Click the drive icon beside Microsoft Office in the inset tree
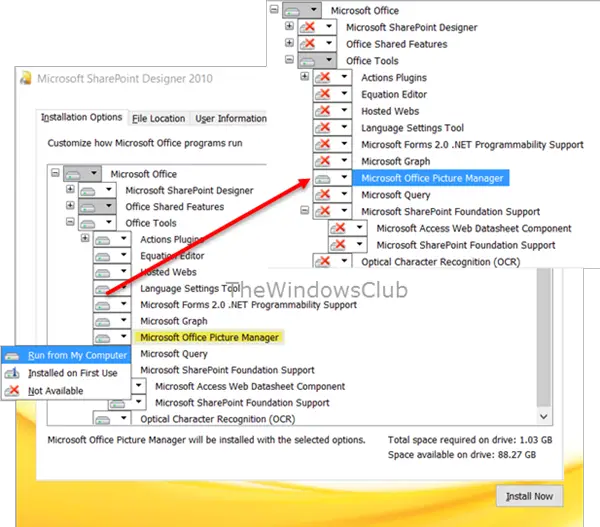 [292, 11]
